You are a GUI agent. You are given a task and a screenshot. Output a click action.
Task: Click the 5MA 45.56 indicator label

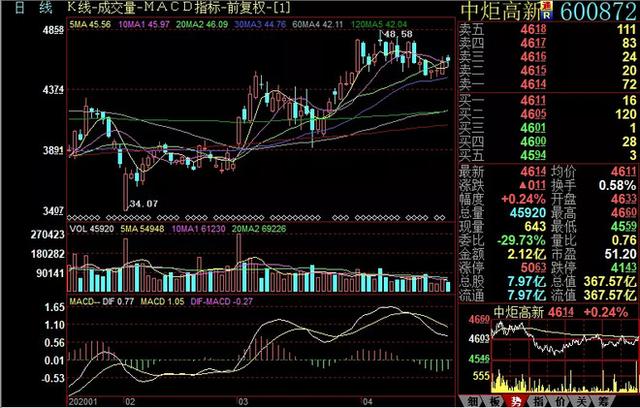[x=90, y=24]
